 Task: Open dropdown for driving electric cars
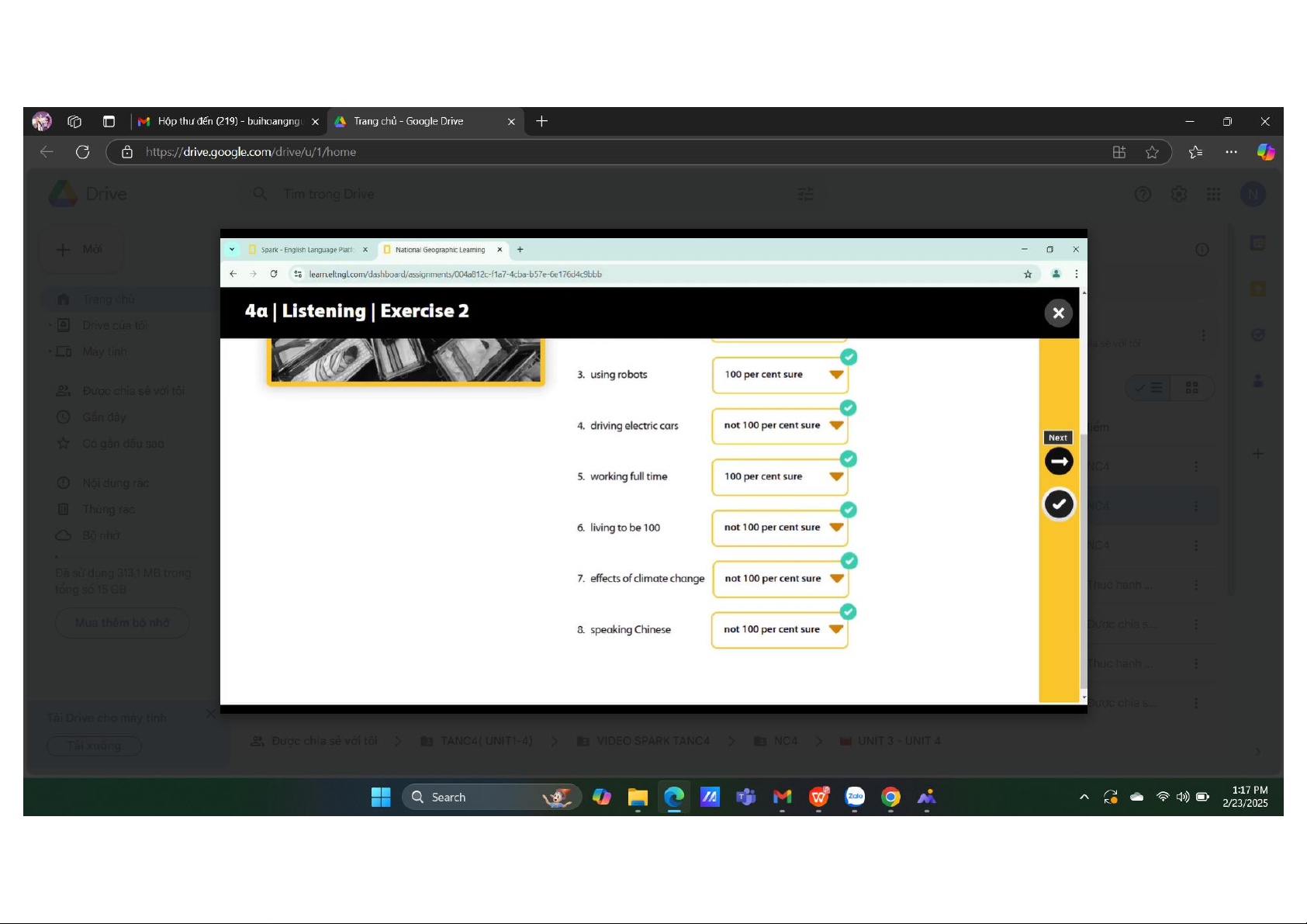[835, 425]
